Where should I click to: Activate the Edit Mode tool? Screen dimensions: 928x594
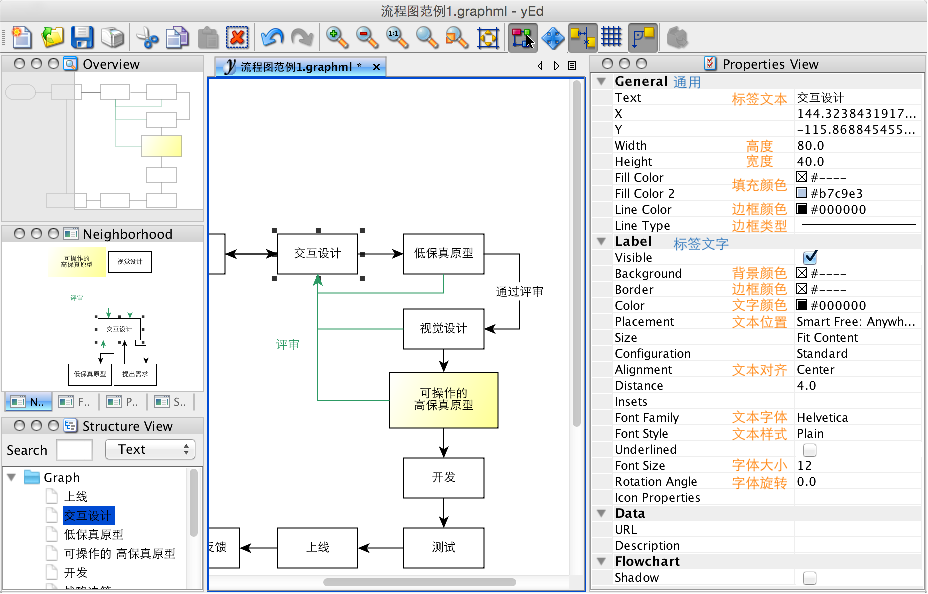coord(522,38)
